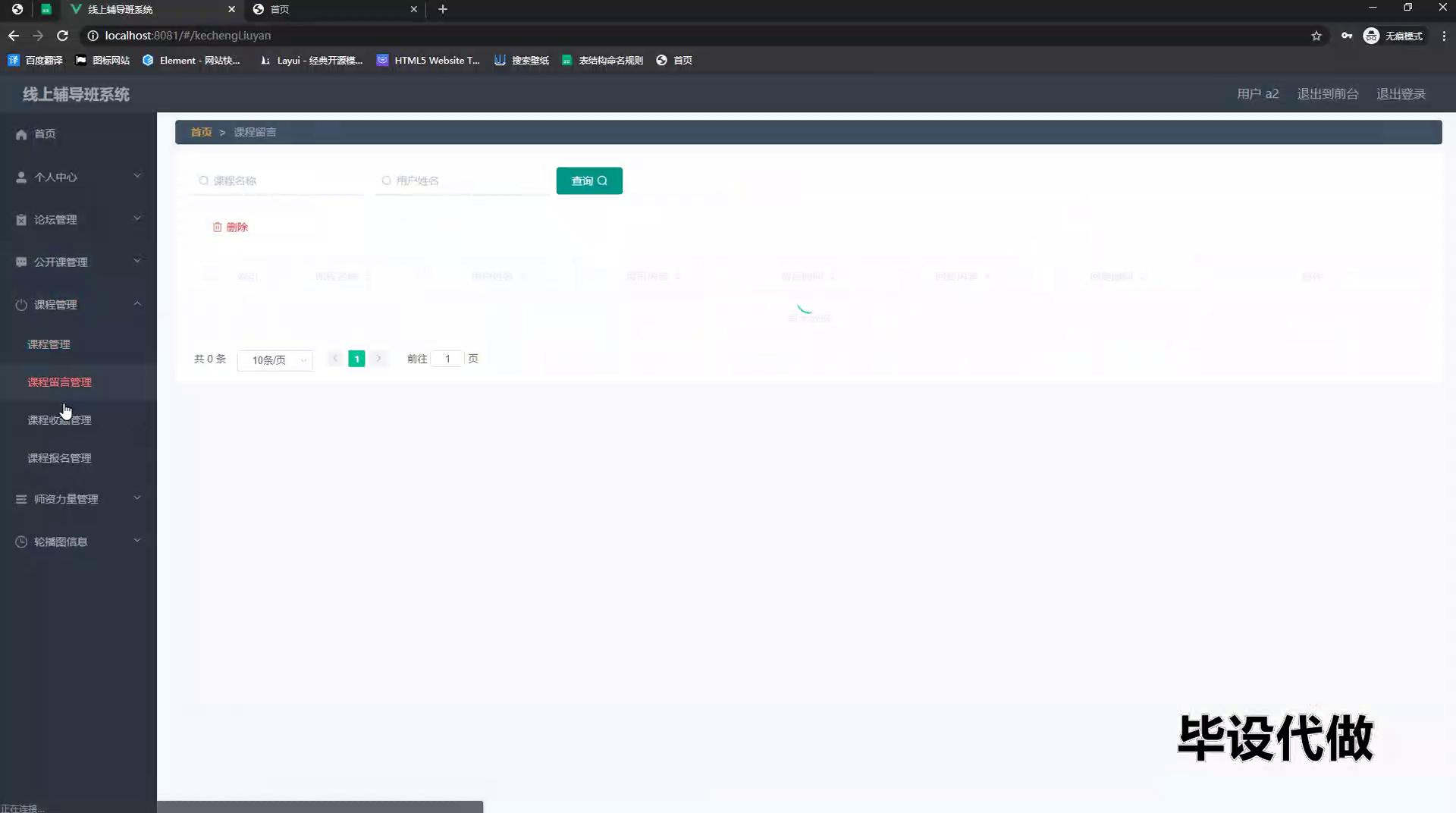Viewport: 1456px width, 813px height.
Task: Open the 10条/页 page size dropdown
Action: pyautogui.click(x=275, y=360)
